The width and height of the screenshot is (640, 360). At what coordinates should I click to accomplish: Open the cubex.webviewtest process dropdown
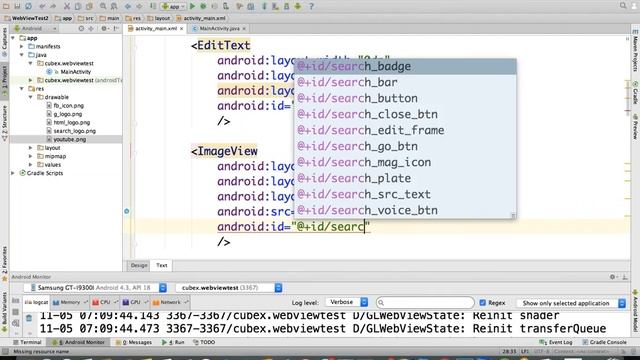229,288
